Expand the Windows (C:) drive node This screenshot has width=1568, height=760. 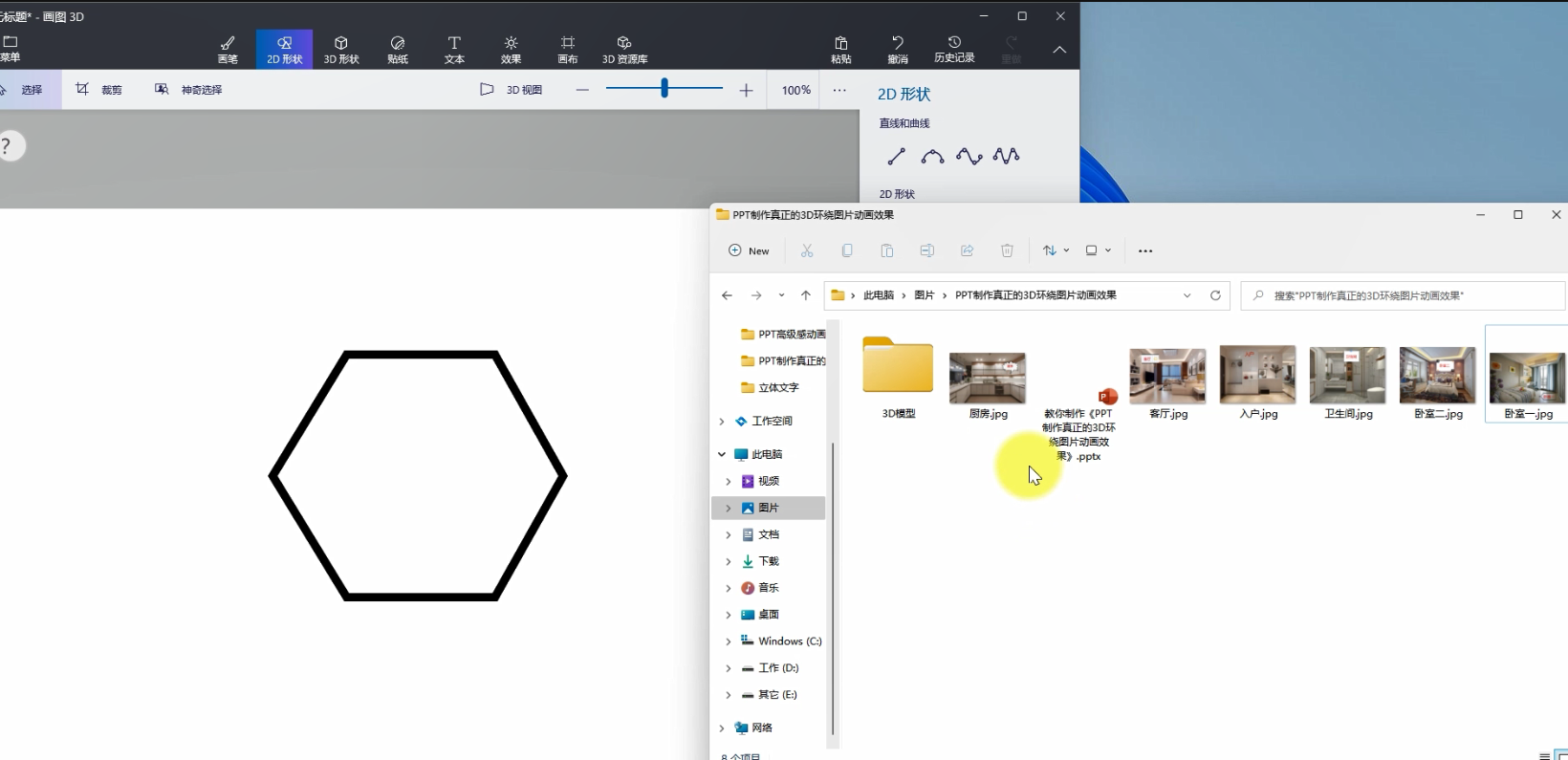[729, 641]
